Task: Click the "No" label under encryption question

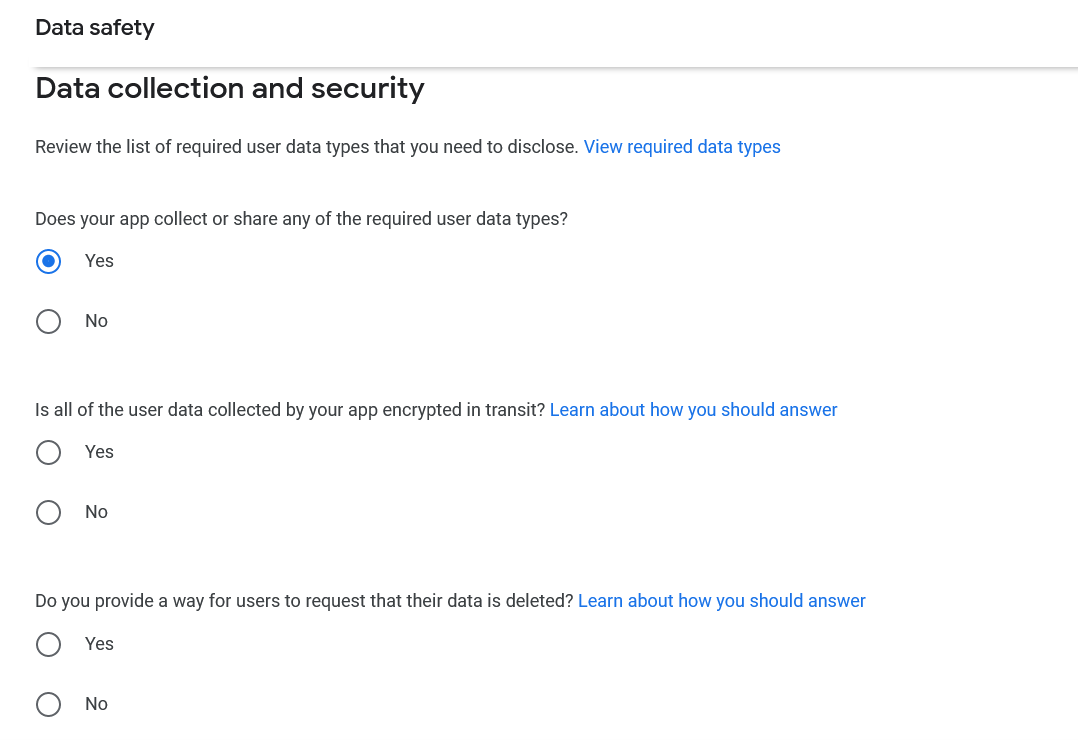Action: [96, 511]
